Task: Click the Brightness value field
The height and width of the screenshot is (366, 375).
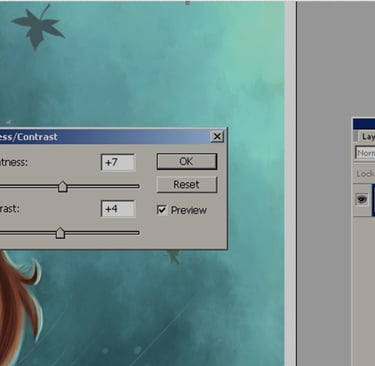Action: click(x=118, y=162)
